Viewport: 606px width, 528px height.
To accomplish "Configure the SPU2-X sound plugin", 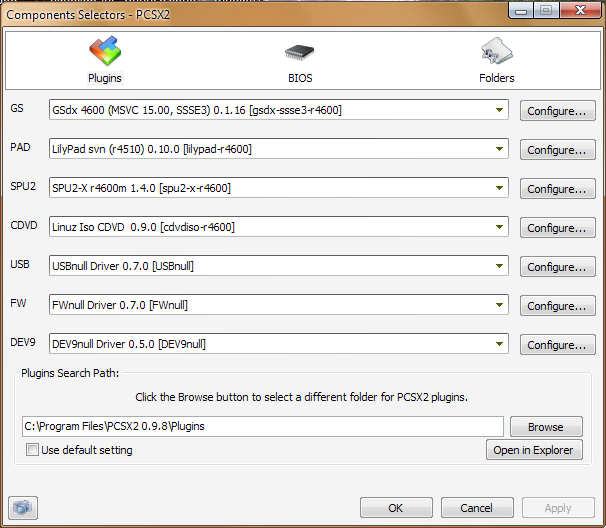I will pos(557,189).
